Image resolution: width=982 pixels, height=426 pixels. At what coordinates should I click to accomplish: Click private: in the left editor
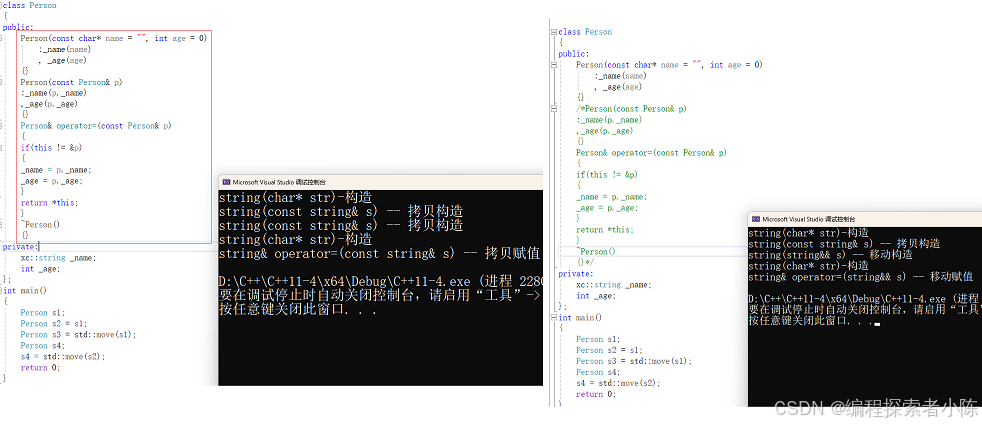point(20,247)
